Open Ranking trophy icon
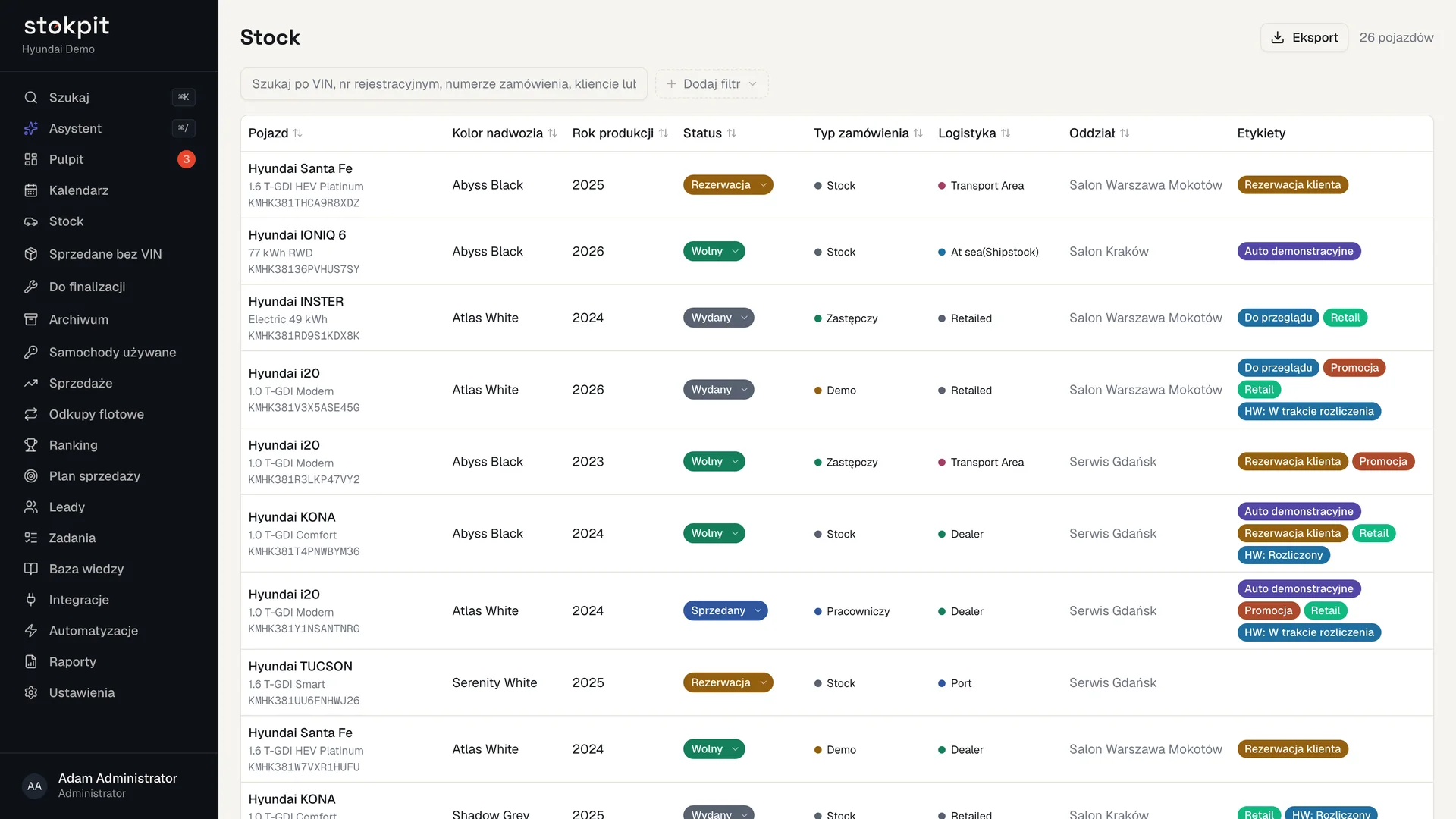This screenshot has width=1456, height=819. pyautogui.click(x=31, y=445)
